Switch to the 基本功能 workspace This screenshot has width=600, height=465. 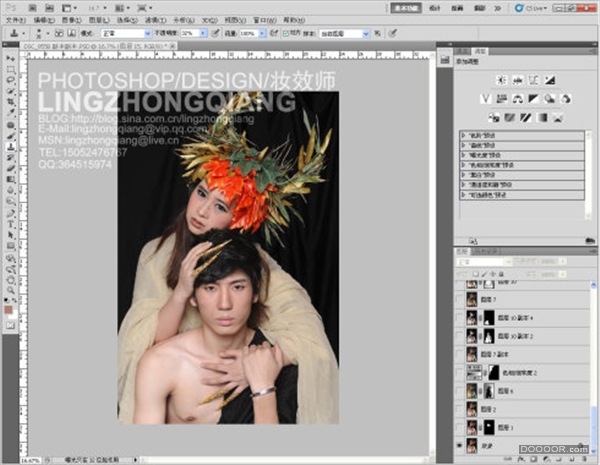(x=406, y=8)
